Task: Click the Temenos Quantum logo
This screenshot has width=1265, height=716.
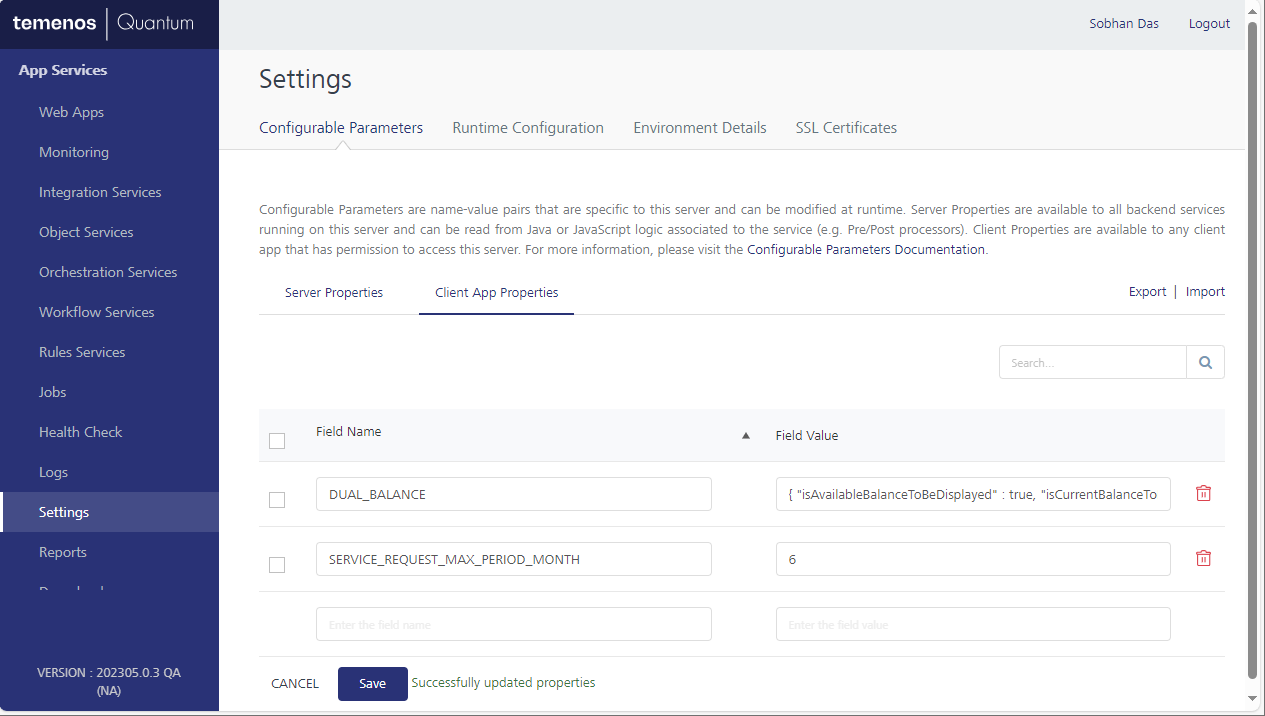Action: tap(103, 23)
